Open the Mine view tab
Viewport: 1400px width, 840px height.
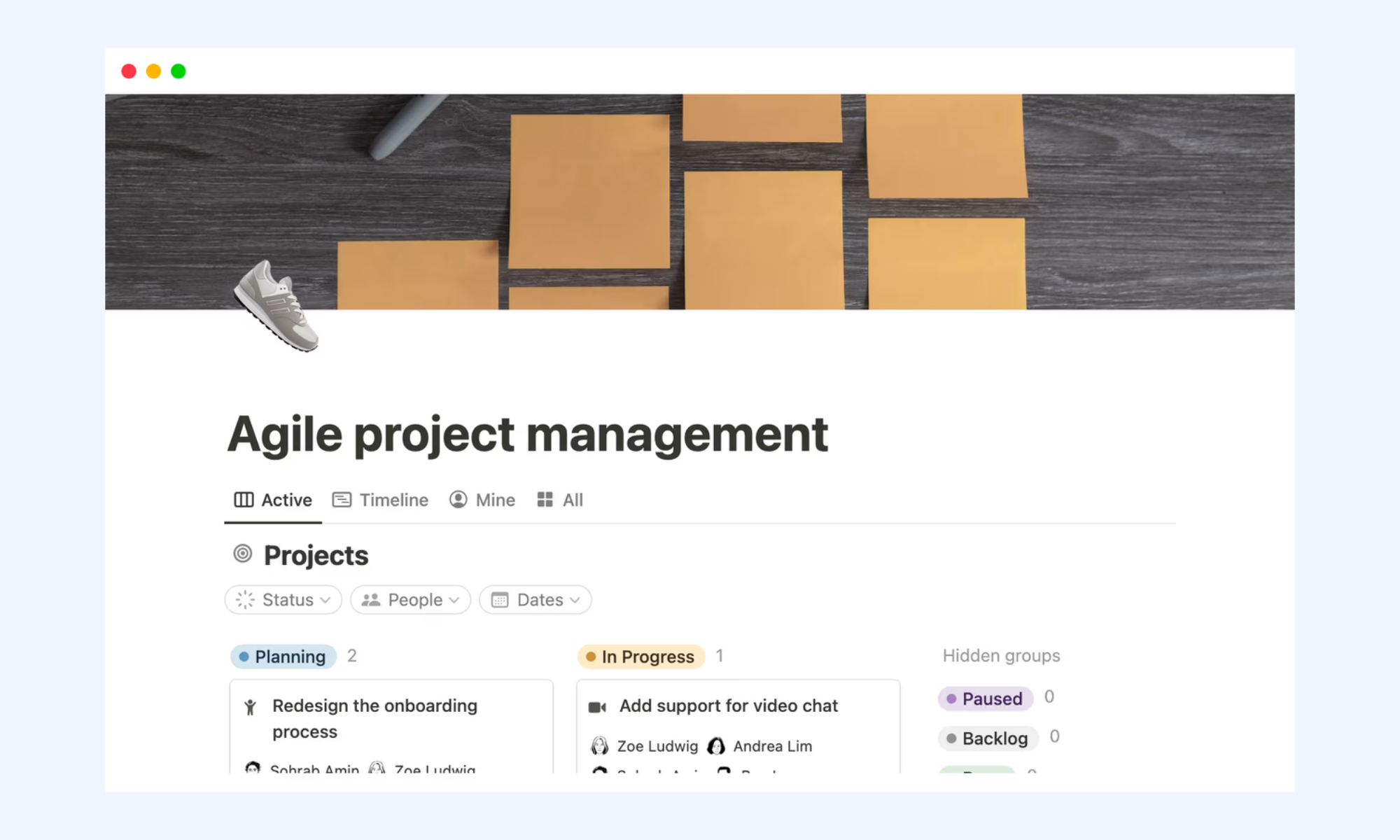pos(482,500)
